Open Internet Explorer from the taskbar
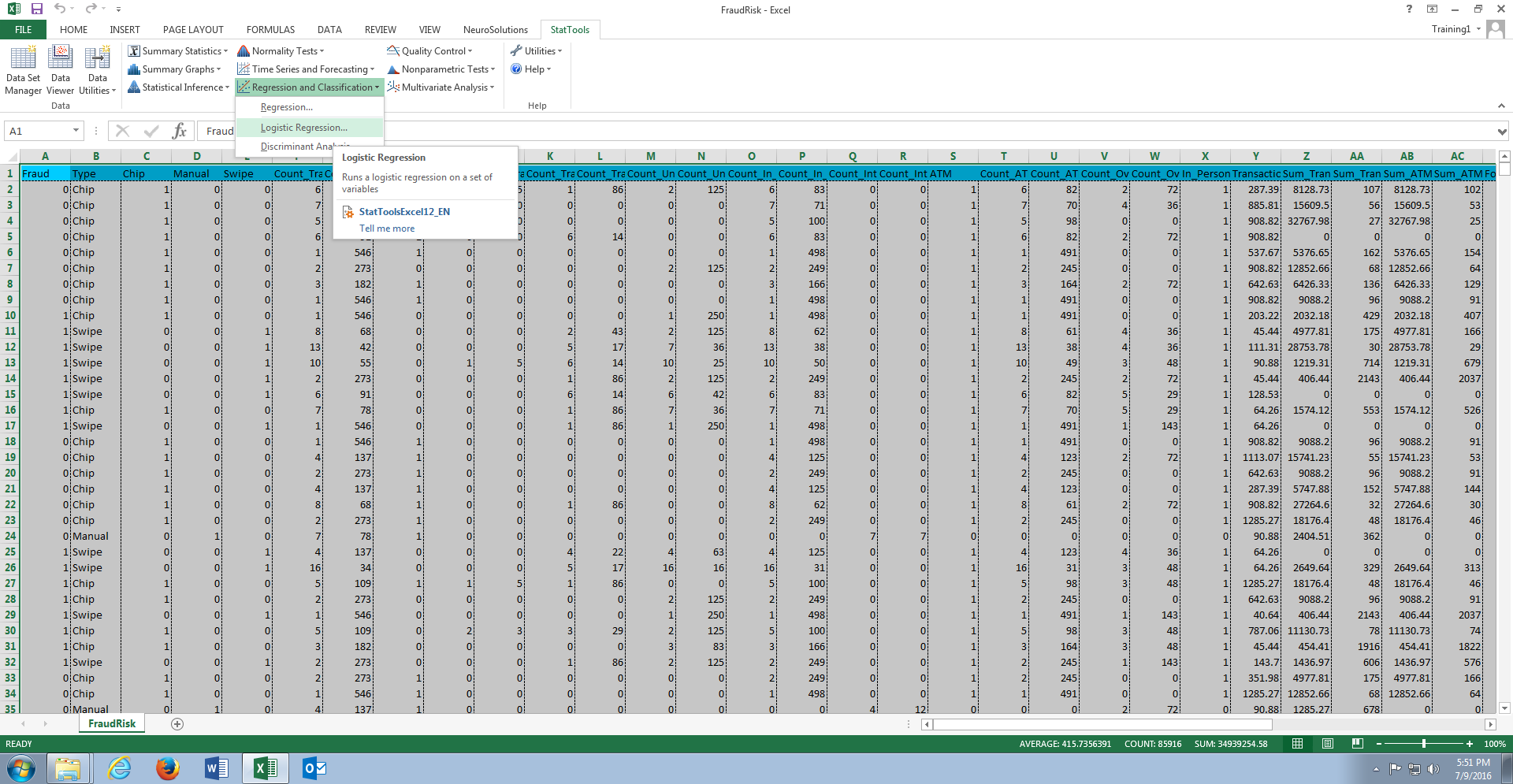The image size is (1513, 784). [x=119, y=768]
